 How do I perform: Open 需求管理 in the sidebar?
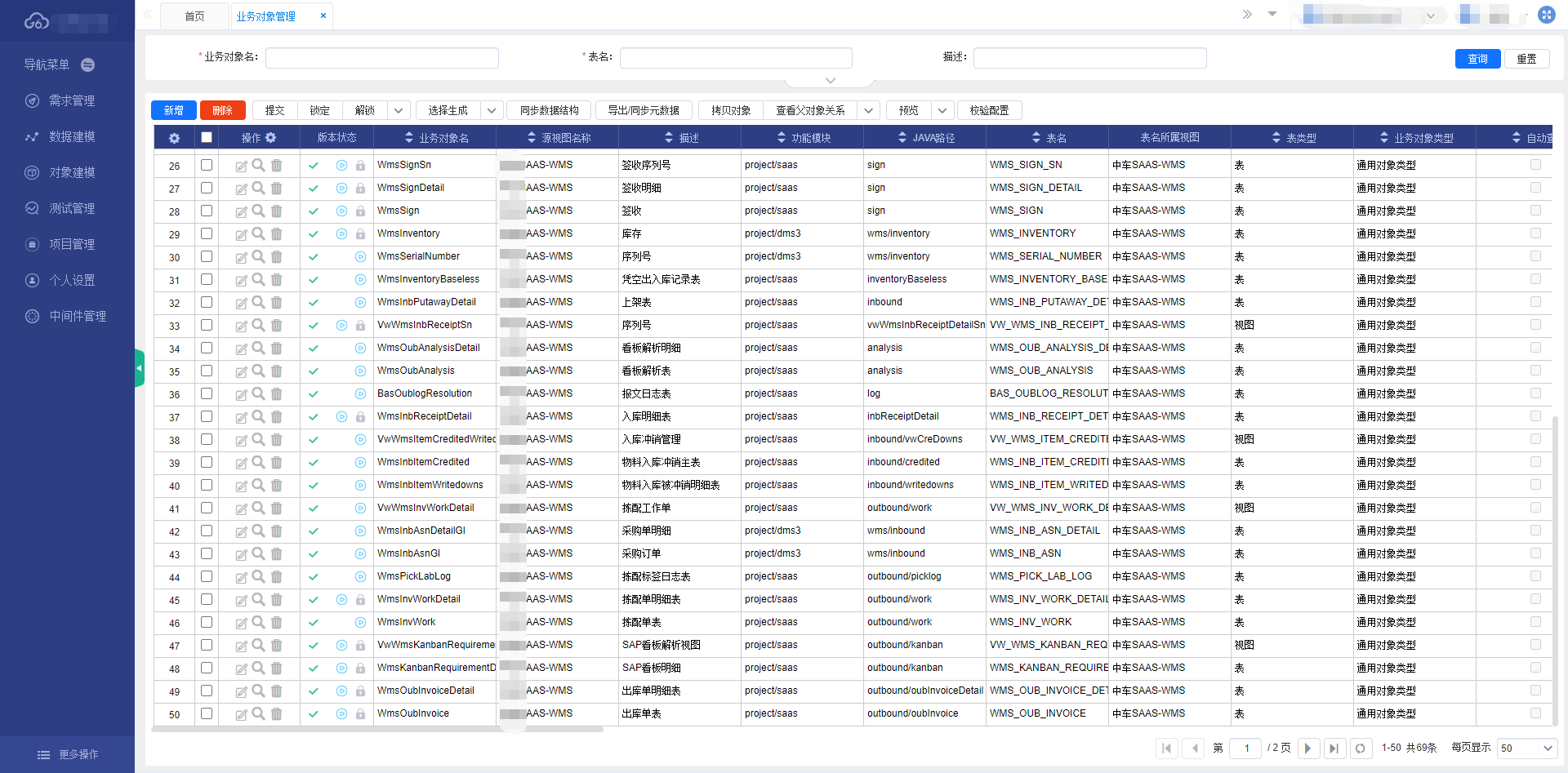tap(72, 100)
